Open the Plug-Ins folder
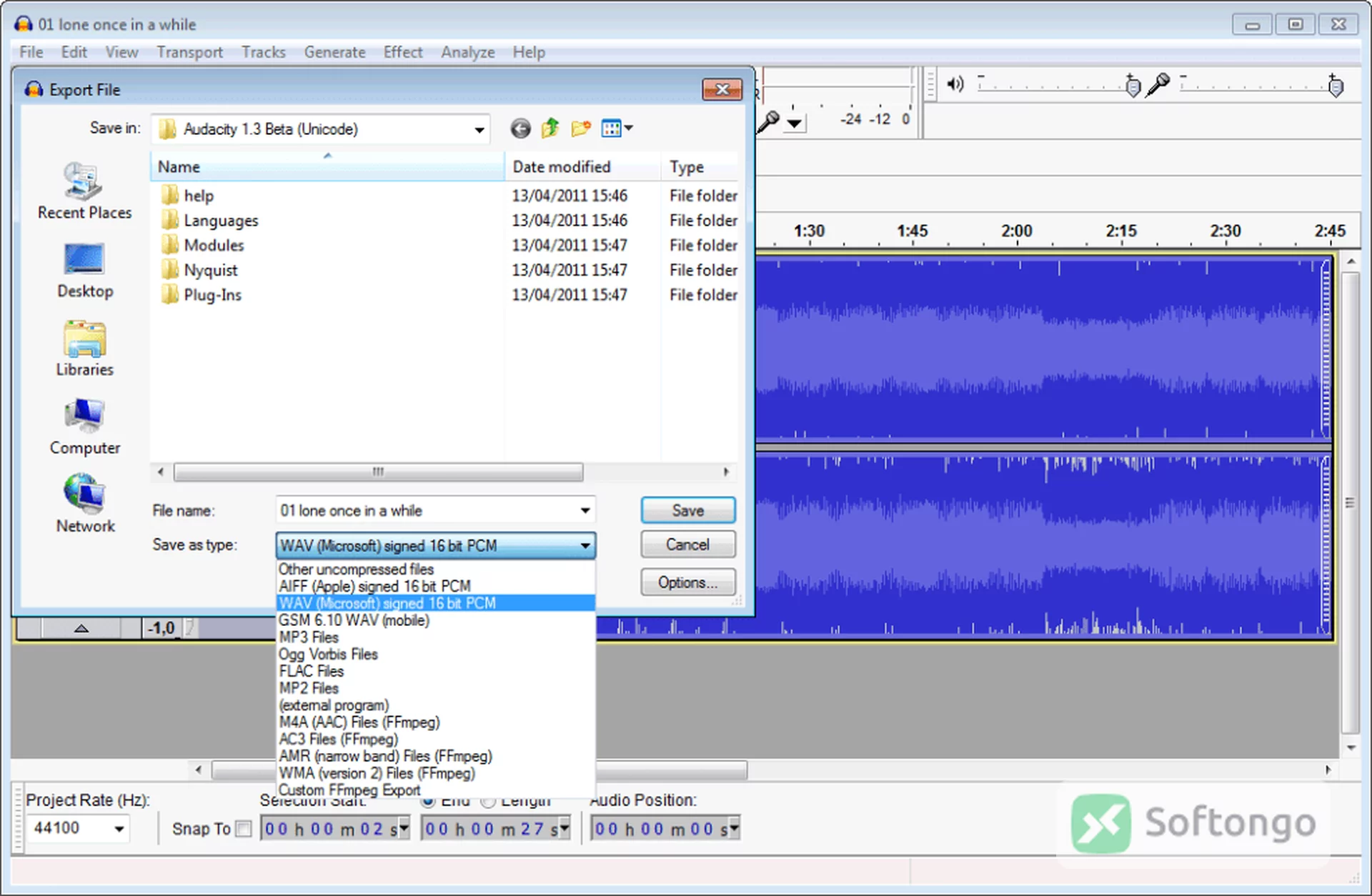1372x896 pixels. (x=212, y=294)
